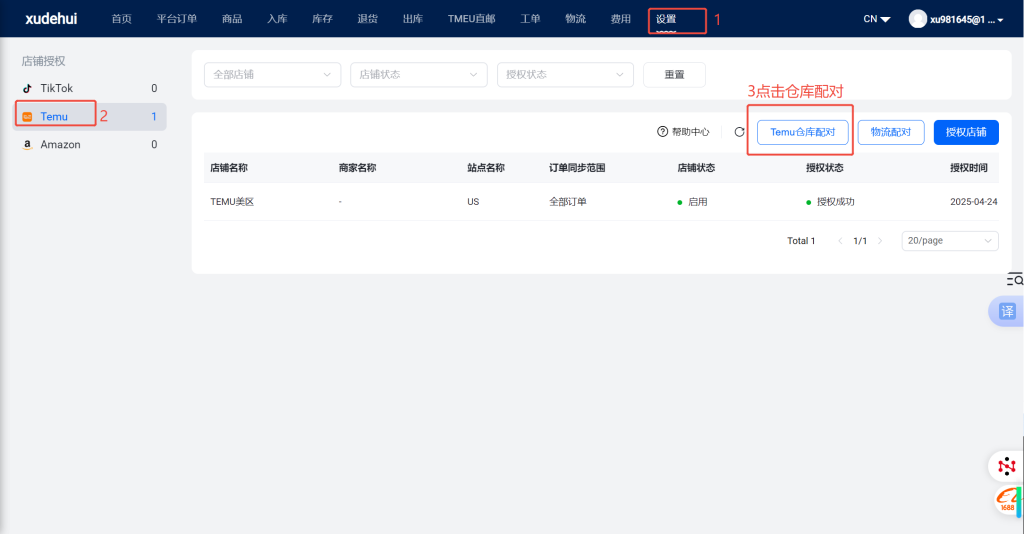Screen dimensions: 1024x534
Task: Click the search list icon on right edge
Action: [x=1014, y=279]
